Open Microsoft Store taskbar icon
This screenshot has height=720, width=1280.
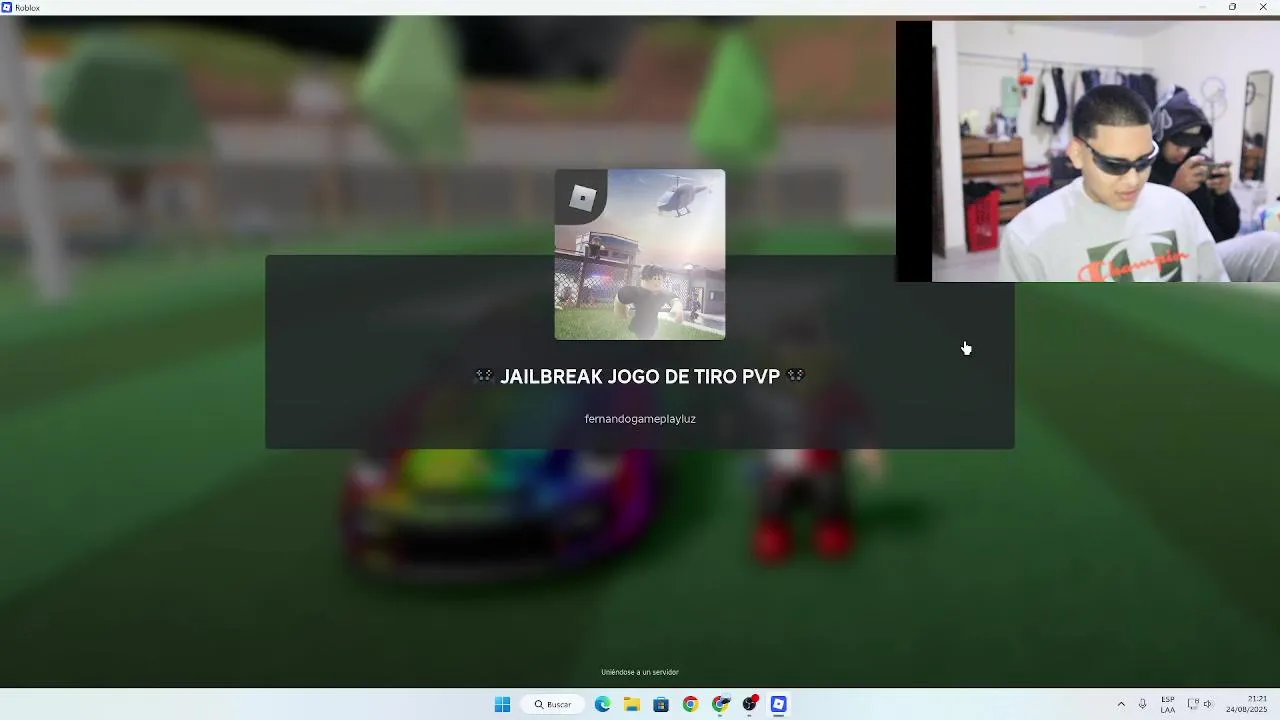[x=661, y=704]
